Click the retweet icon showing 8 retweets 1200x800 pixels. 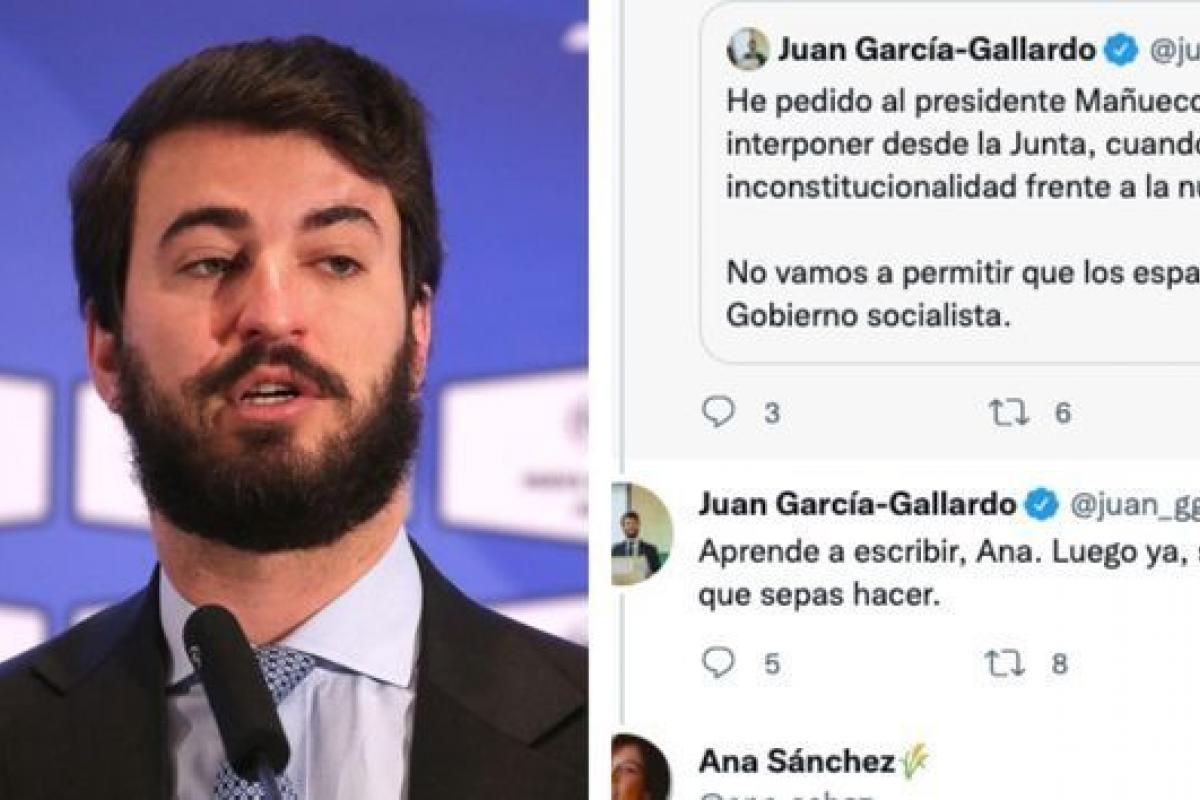point(1006,663)
